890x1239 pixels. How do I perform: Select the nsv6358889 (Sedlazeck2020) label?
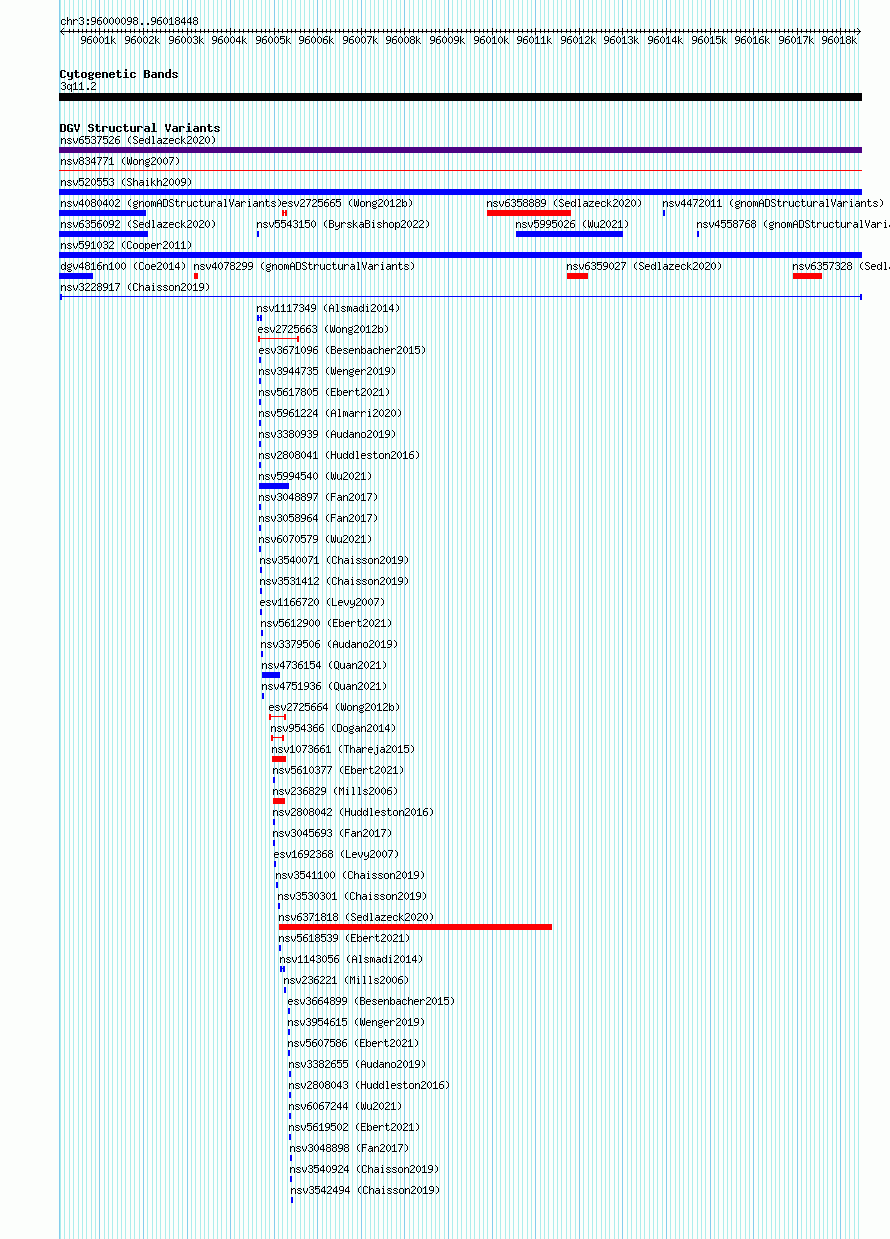click(564, 203)
